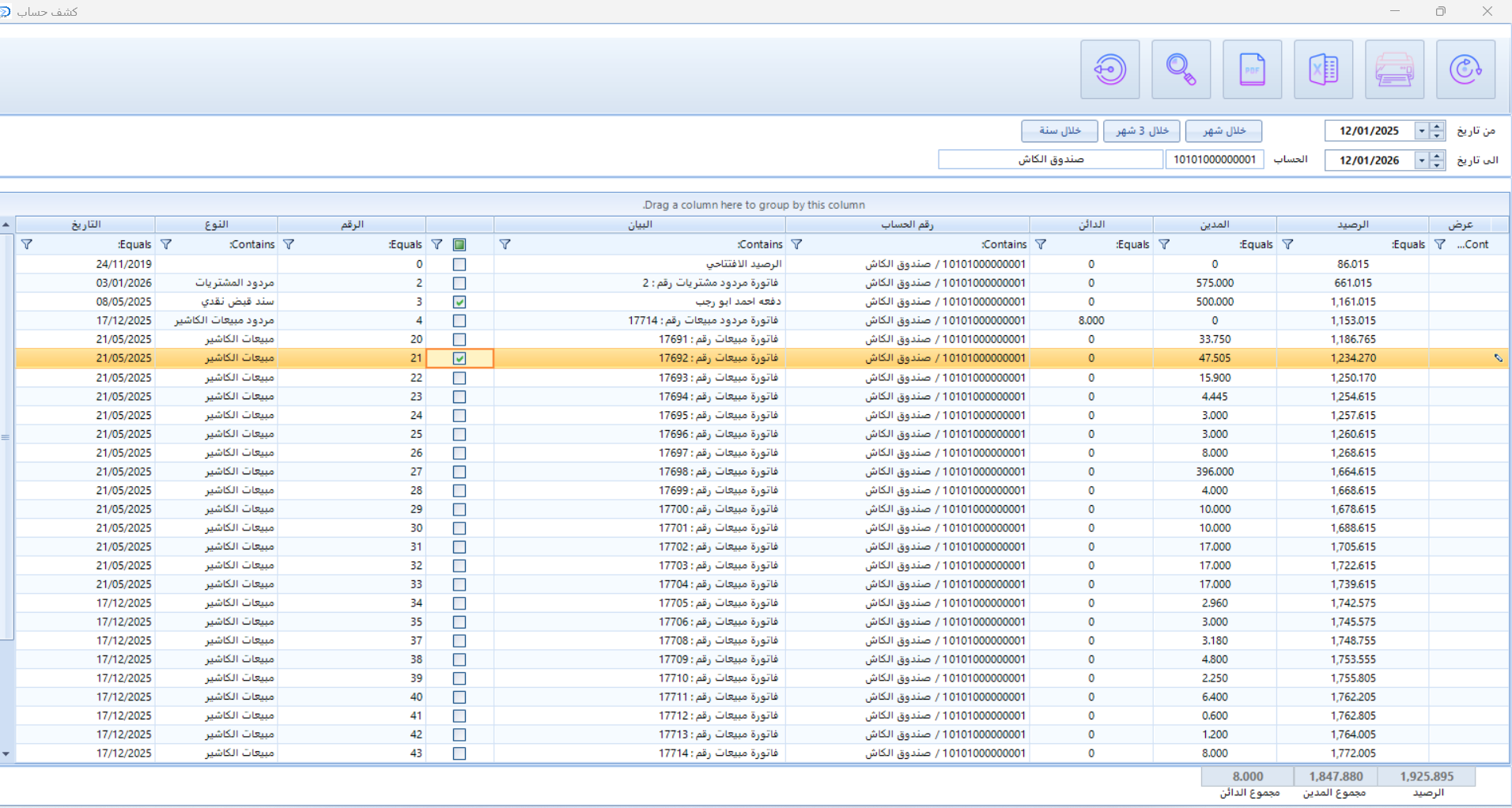Click the من تاريخ up spinner arrow
This screenshot has width=1512, height=808.
tap(1438, 126)
